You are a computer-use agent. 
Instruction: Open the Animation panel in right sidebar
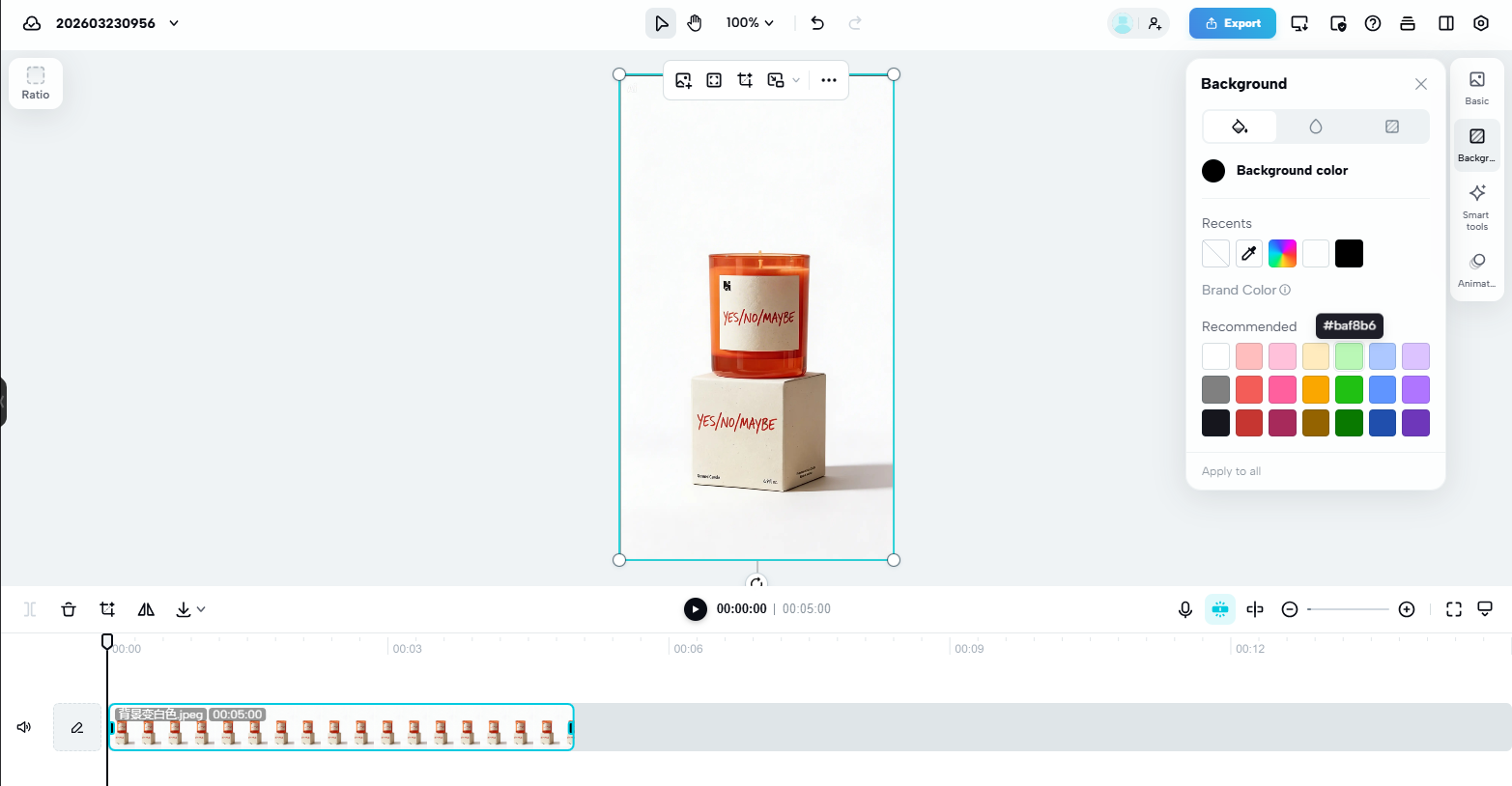tap(1477, 270)
